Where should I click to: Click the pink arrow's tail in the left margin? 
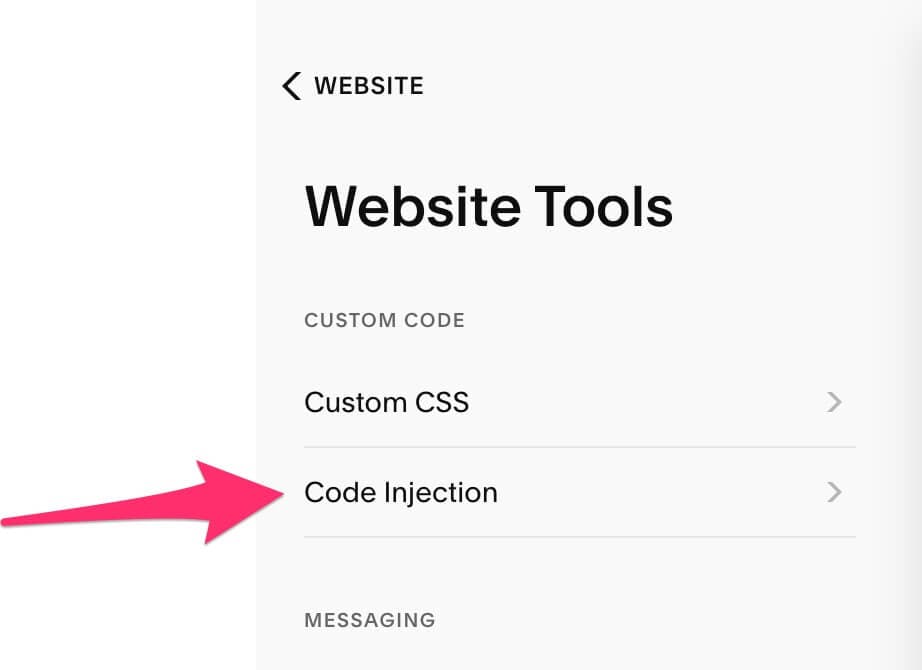(x=88, y=513)
